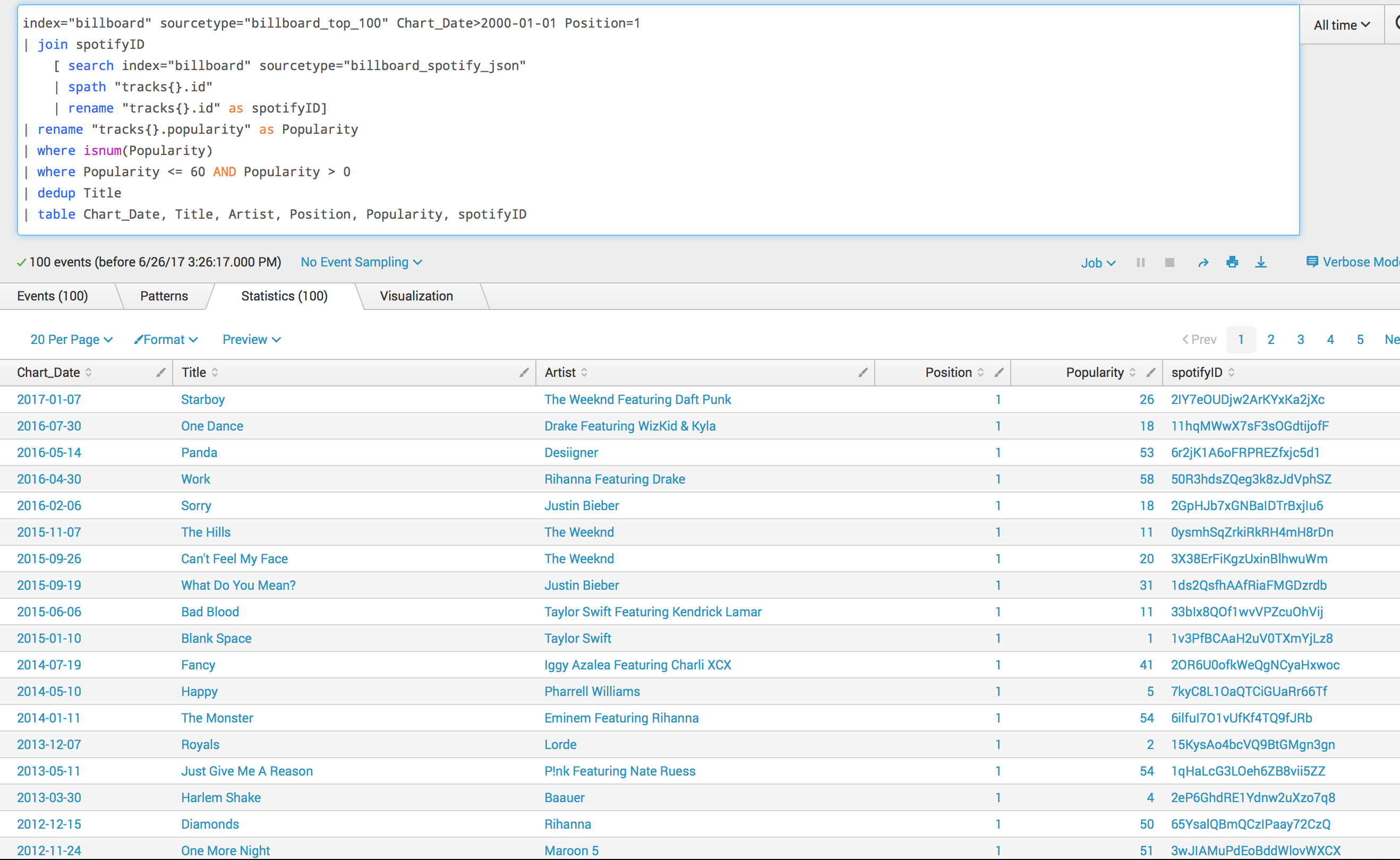Click edit pencil on Chart_Date column
1400x860 pixels.
point(161,373)
